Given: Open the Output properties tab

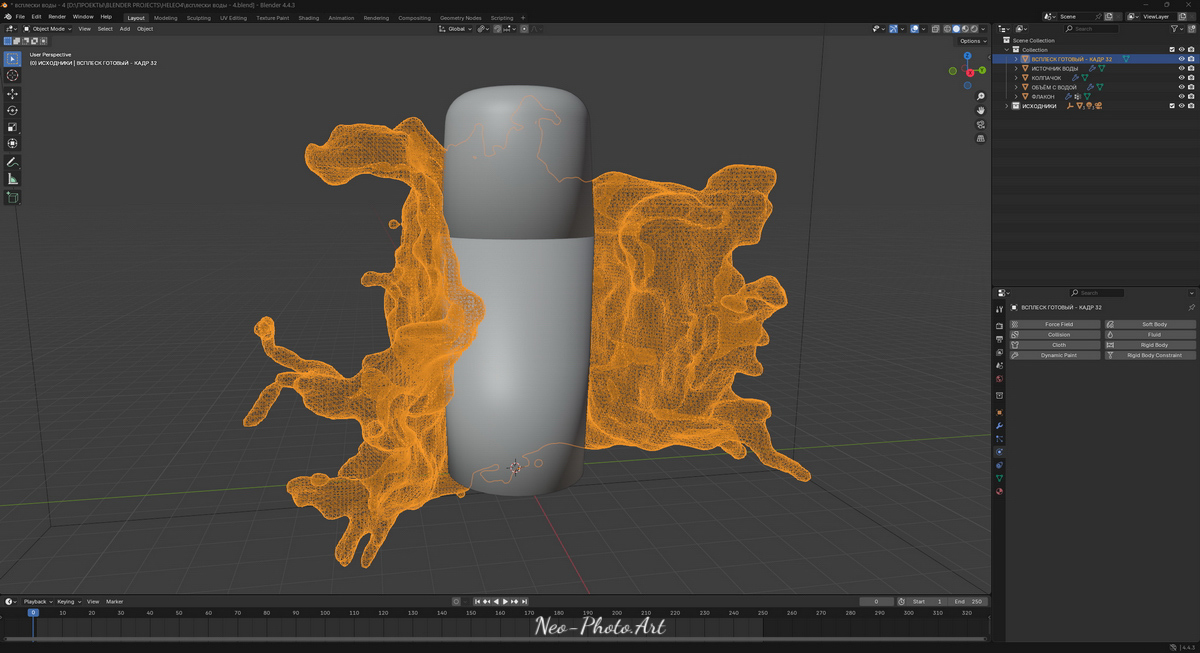Looking at the screenshot, I should click(999, 339).
